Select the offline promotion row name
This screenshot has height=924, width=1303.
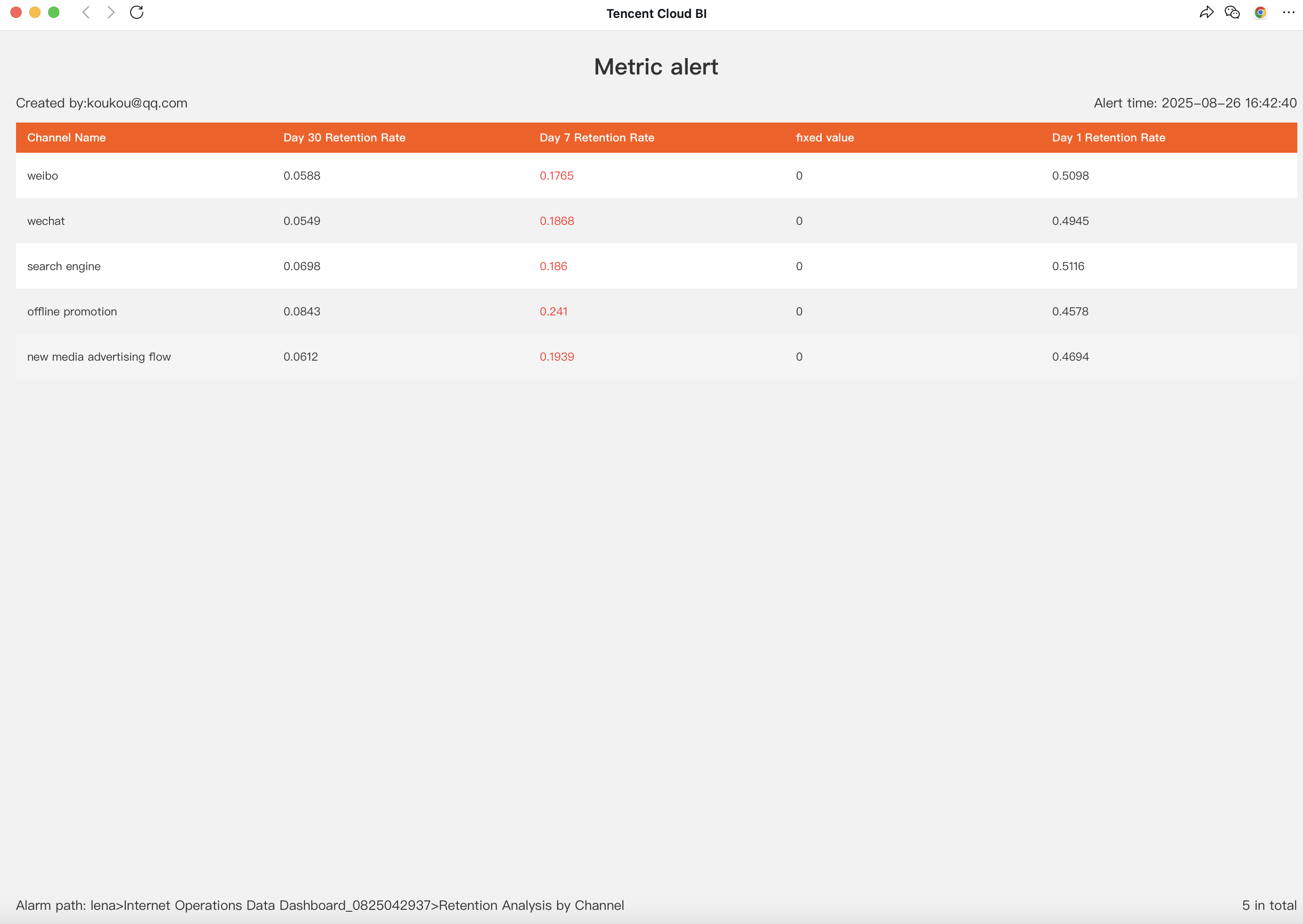coord(72,312)
